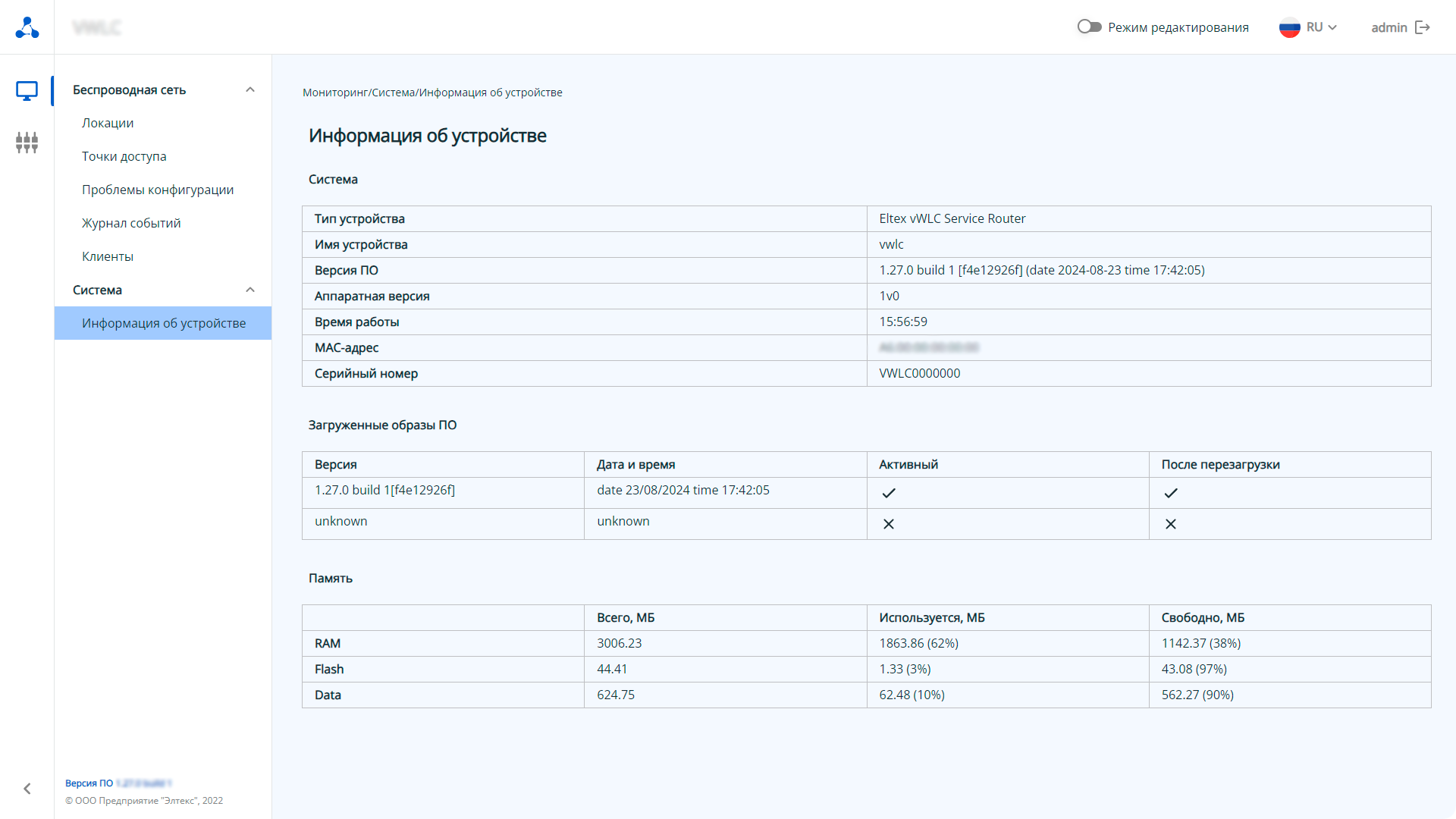The height and width of the screenshot is (819, 1456).
Task: Enable the edit mode toggle
Action: (1089, 27)
